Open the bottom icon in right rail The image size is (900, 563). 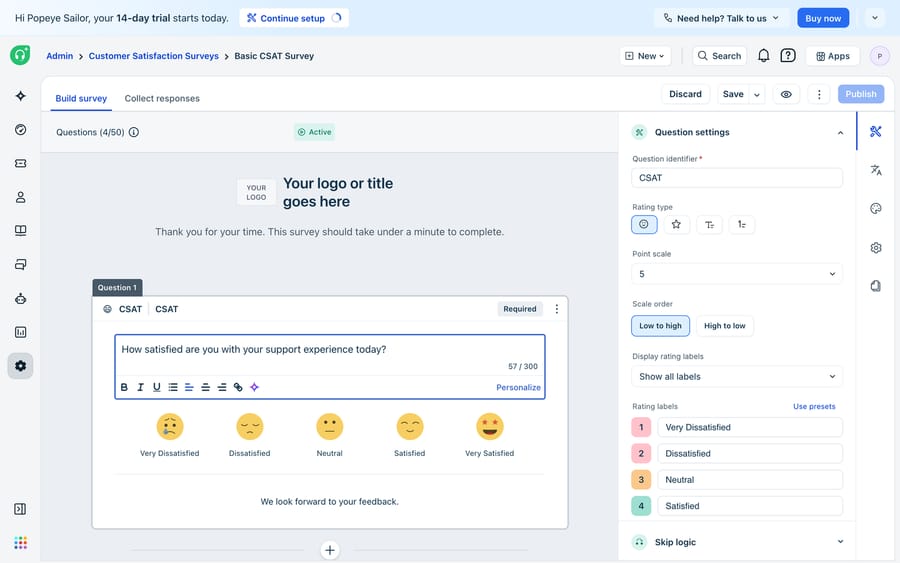tap(876, 286)
